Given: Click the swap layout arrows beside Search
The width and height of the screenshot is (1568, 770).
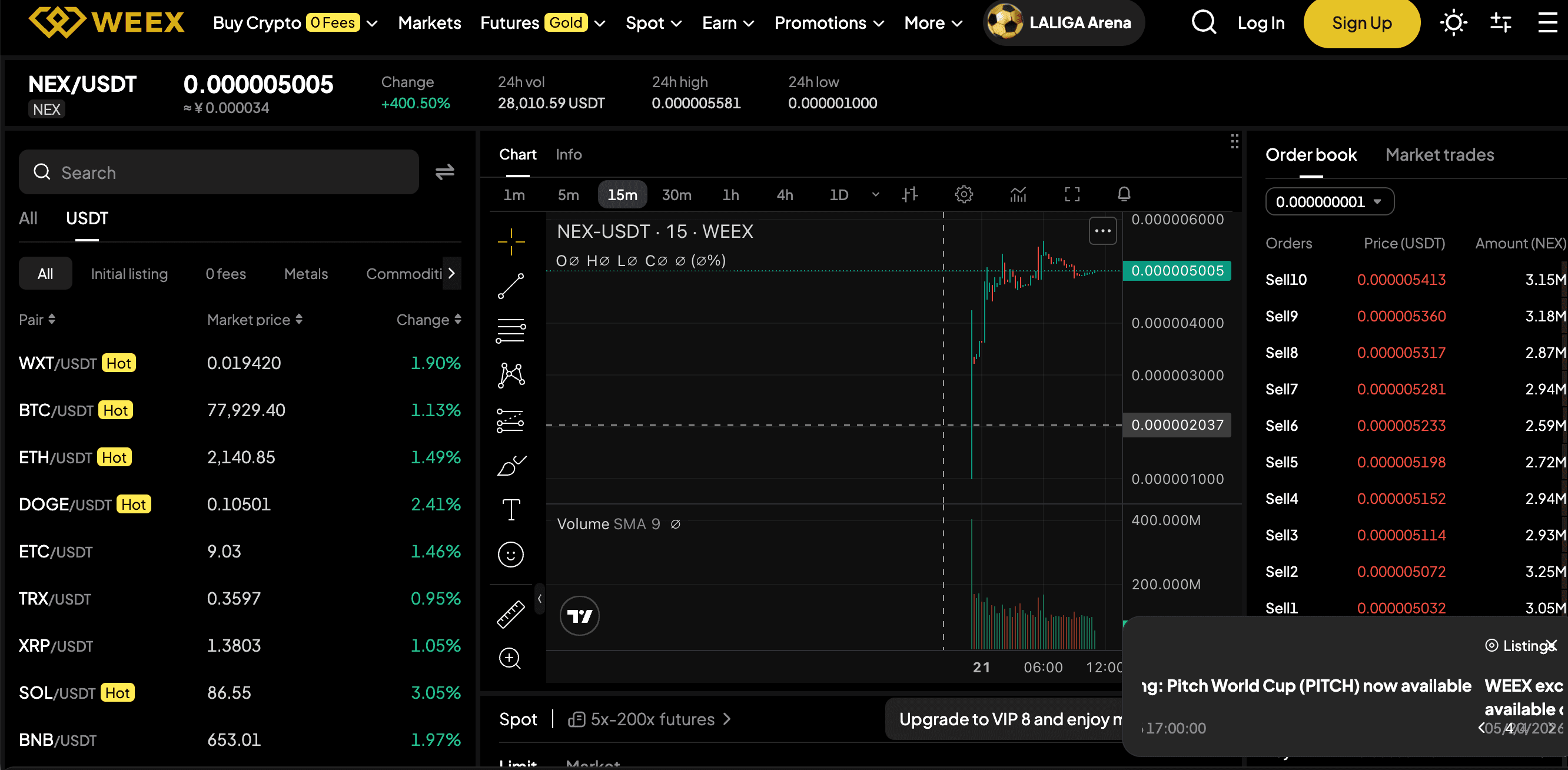Looking at the screenshot, I should tap(444, 172).
